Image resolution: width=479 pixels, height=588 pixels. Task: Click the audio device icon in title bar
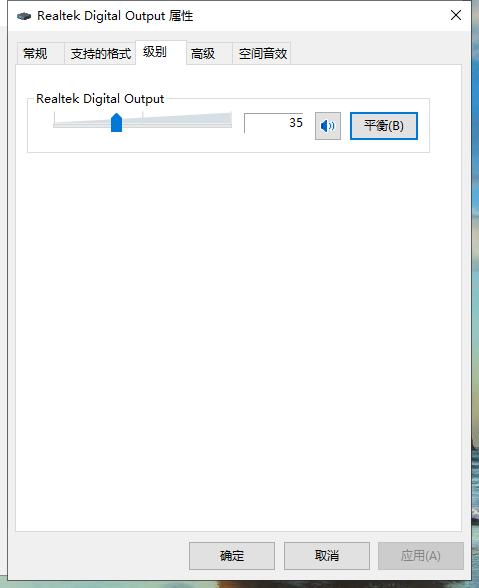click(x=24, y=16)
